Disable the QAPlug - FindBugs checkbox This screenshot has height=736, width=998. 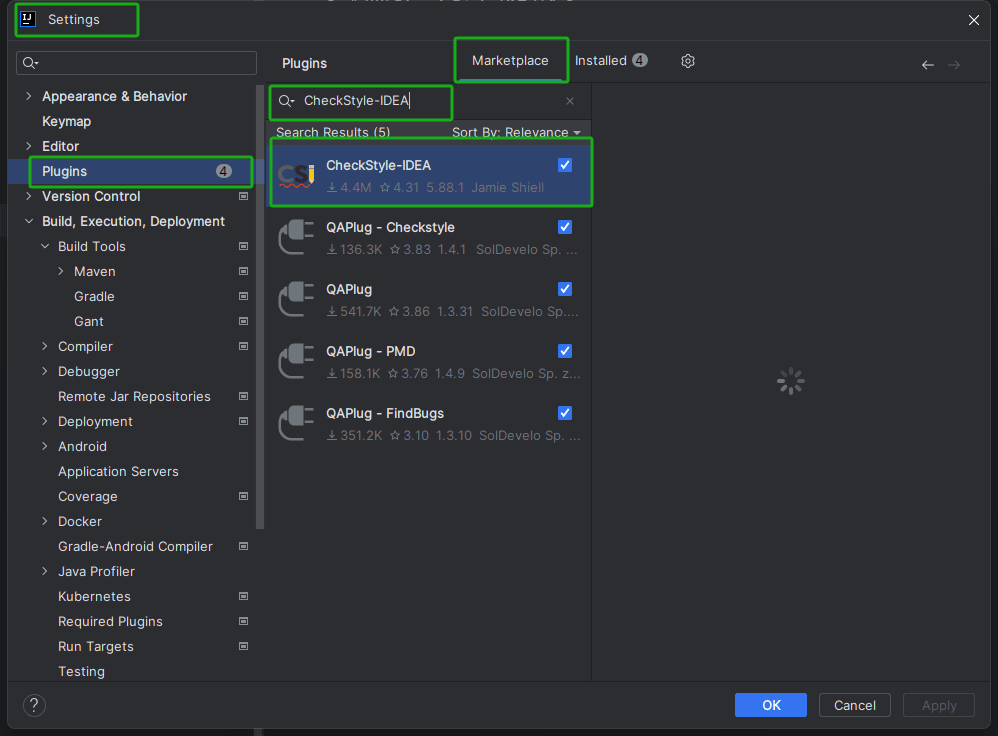tap(565, 413)
